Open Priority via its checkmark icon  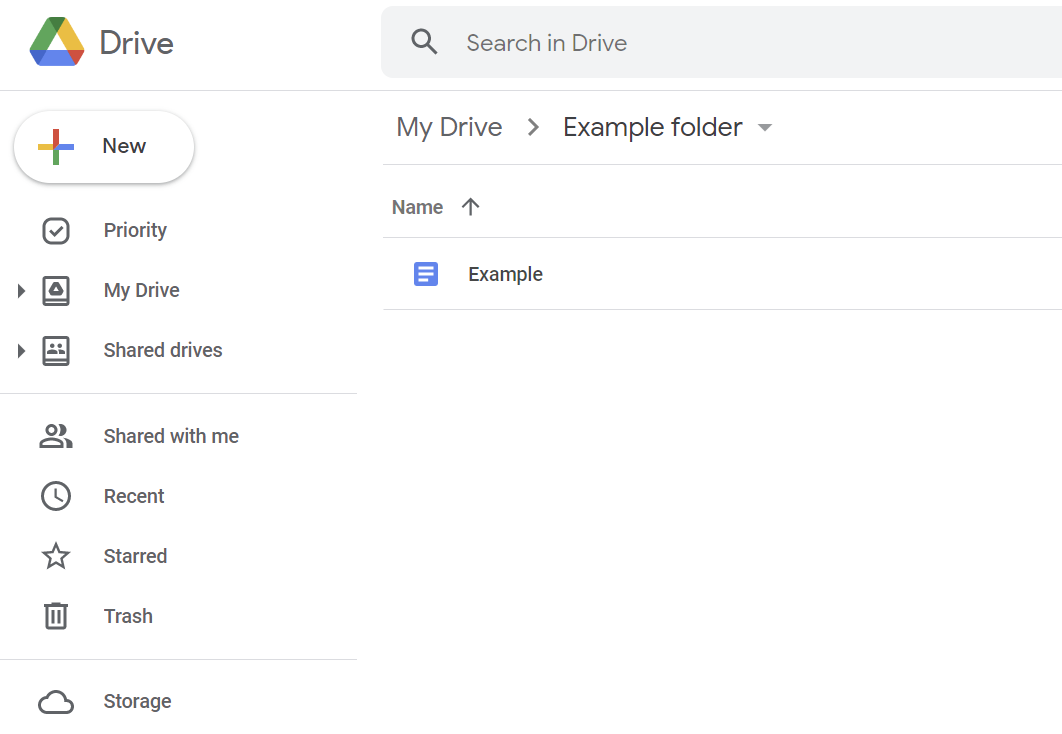tap(56, 231)
